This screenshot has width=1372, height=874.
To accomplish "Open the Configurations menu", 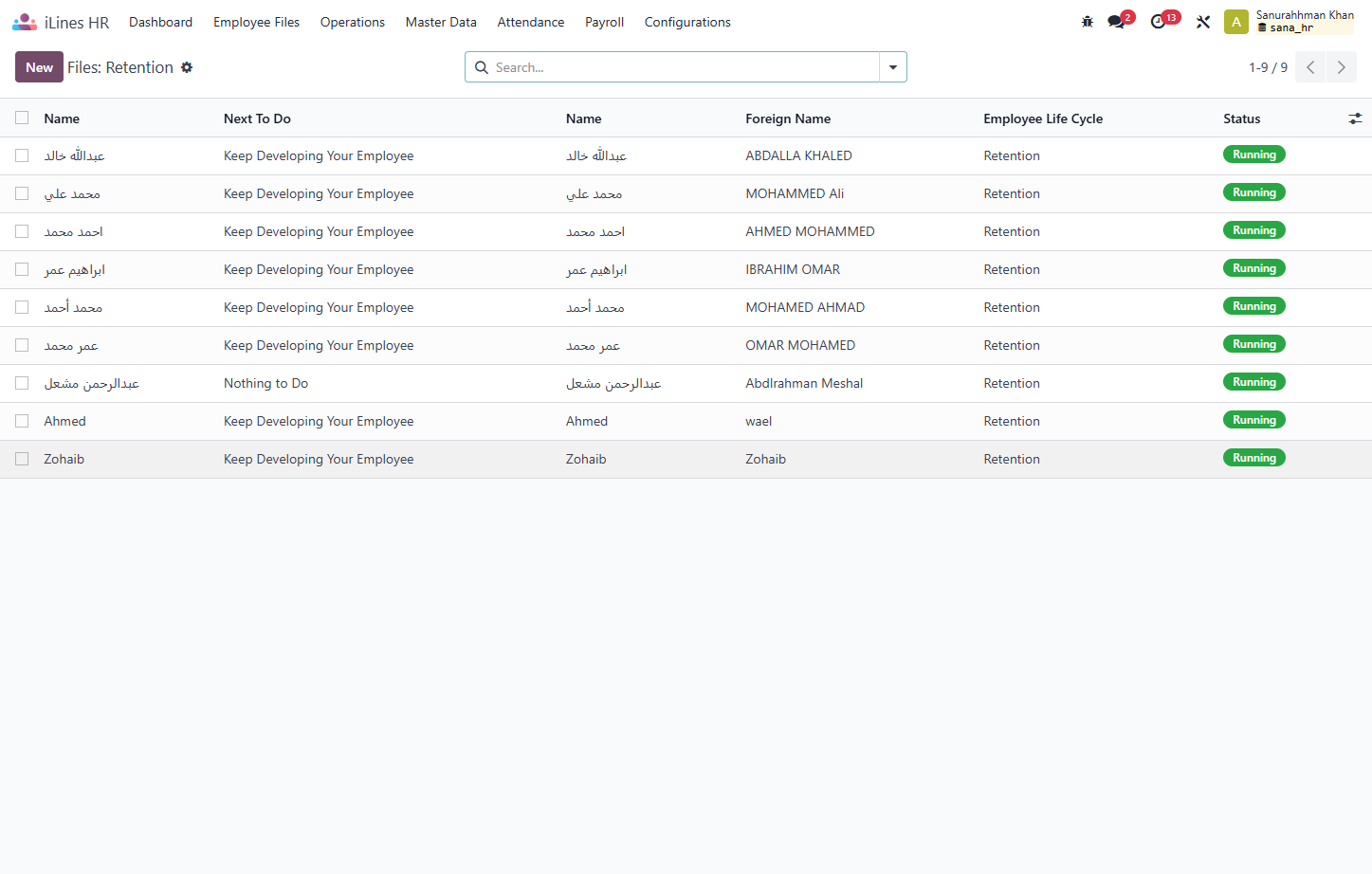I will click(x=687, y=22).
